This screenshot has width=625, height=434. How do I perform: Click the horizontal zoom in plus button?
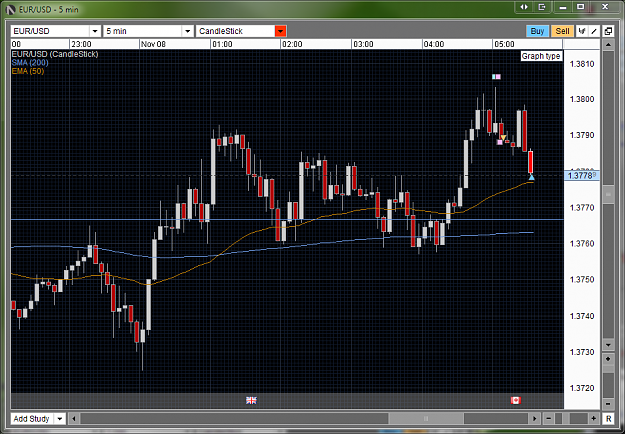594,419
